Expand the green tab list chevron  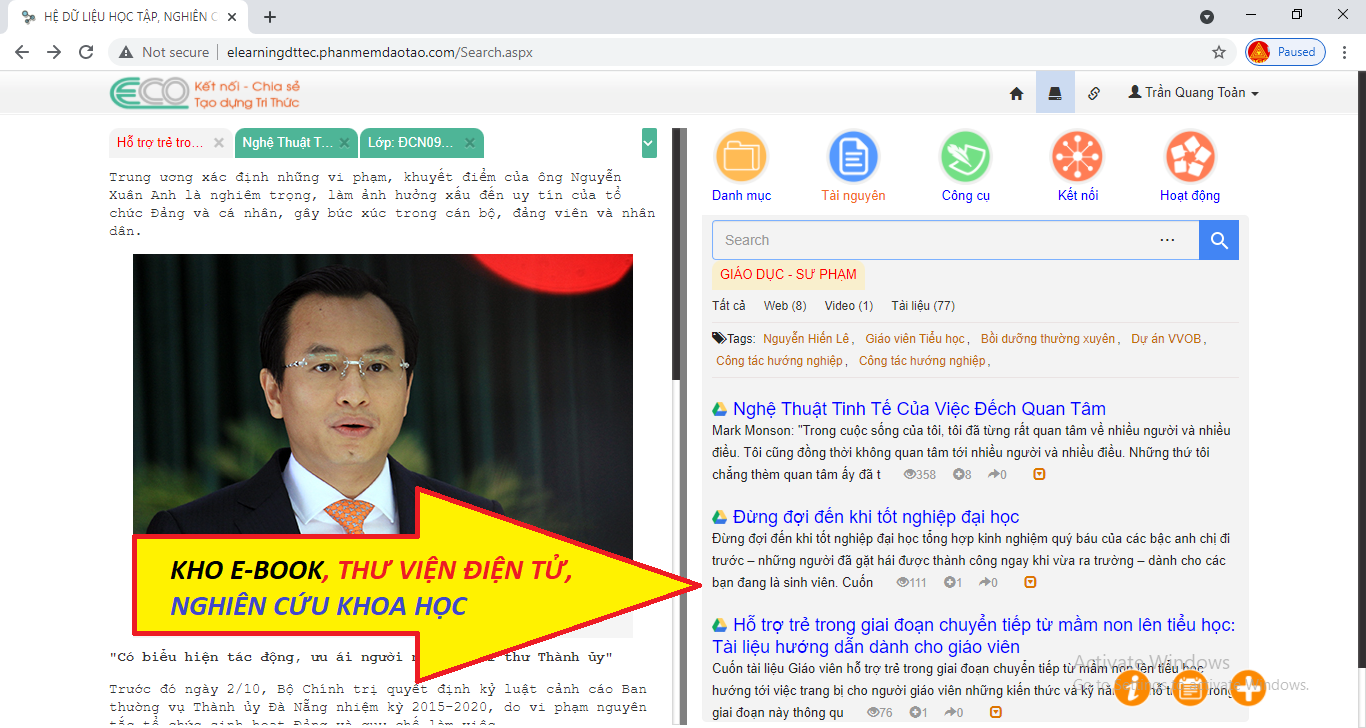click(649, 143)
